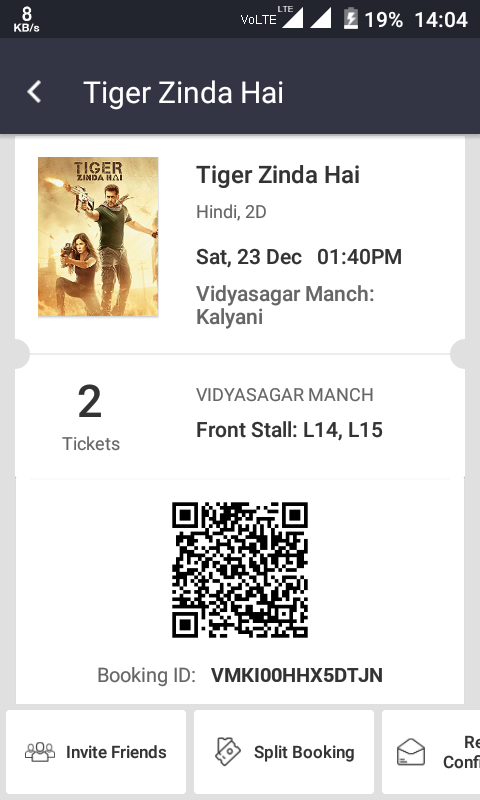Tap the envelope resend confirmation icon

pos(411,752)
